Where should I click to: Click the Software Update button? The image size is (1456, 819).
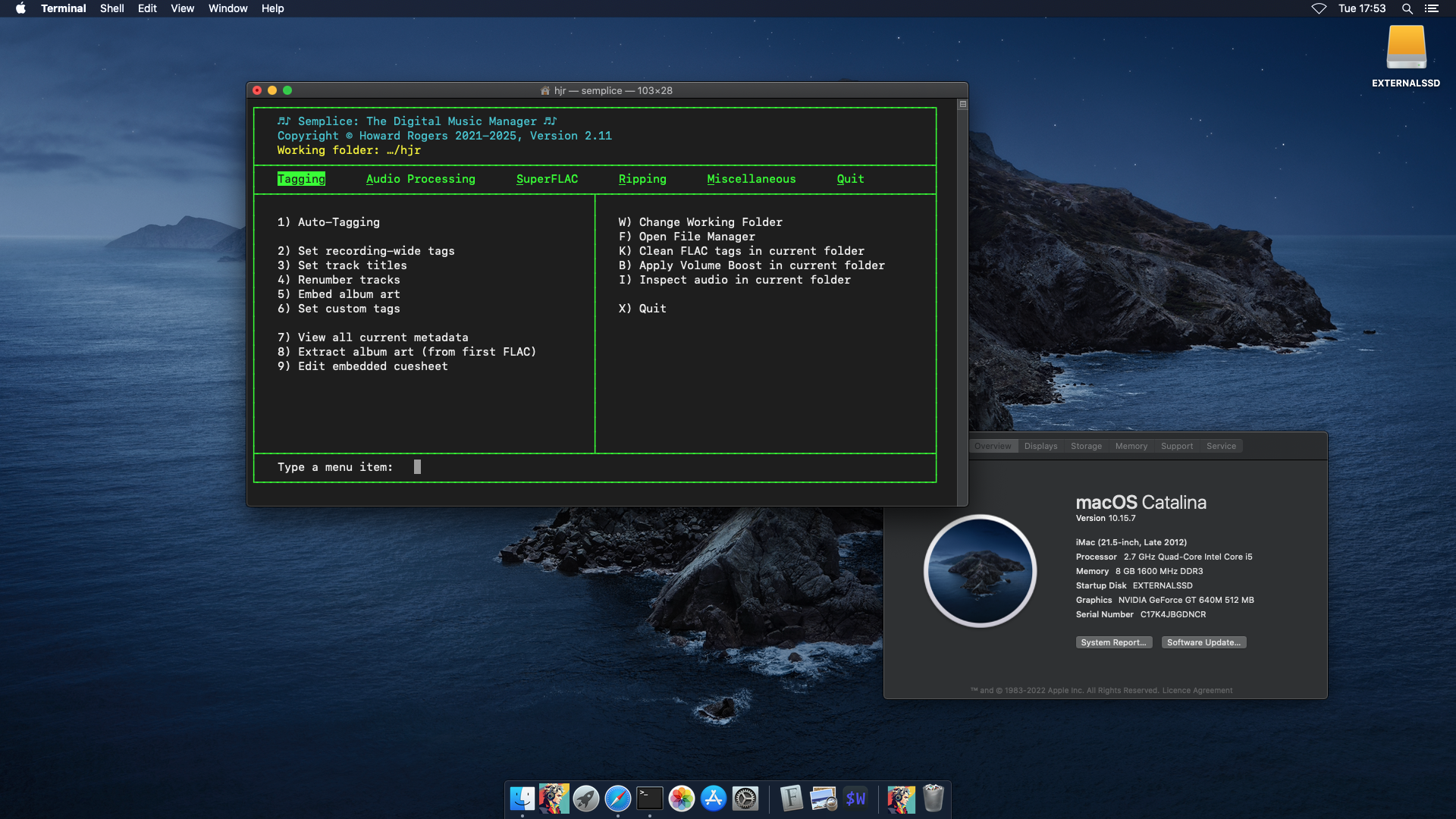tap(1203, 642)
